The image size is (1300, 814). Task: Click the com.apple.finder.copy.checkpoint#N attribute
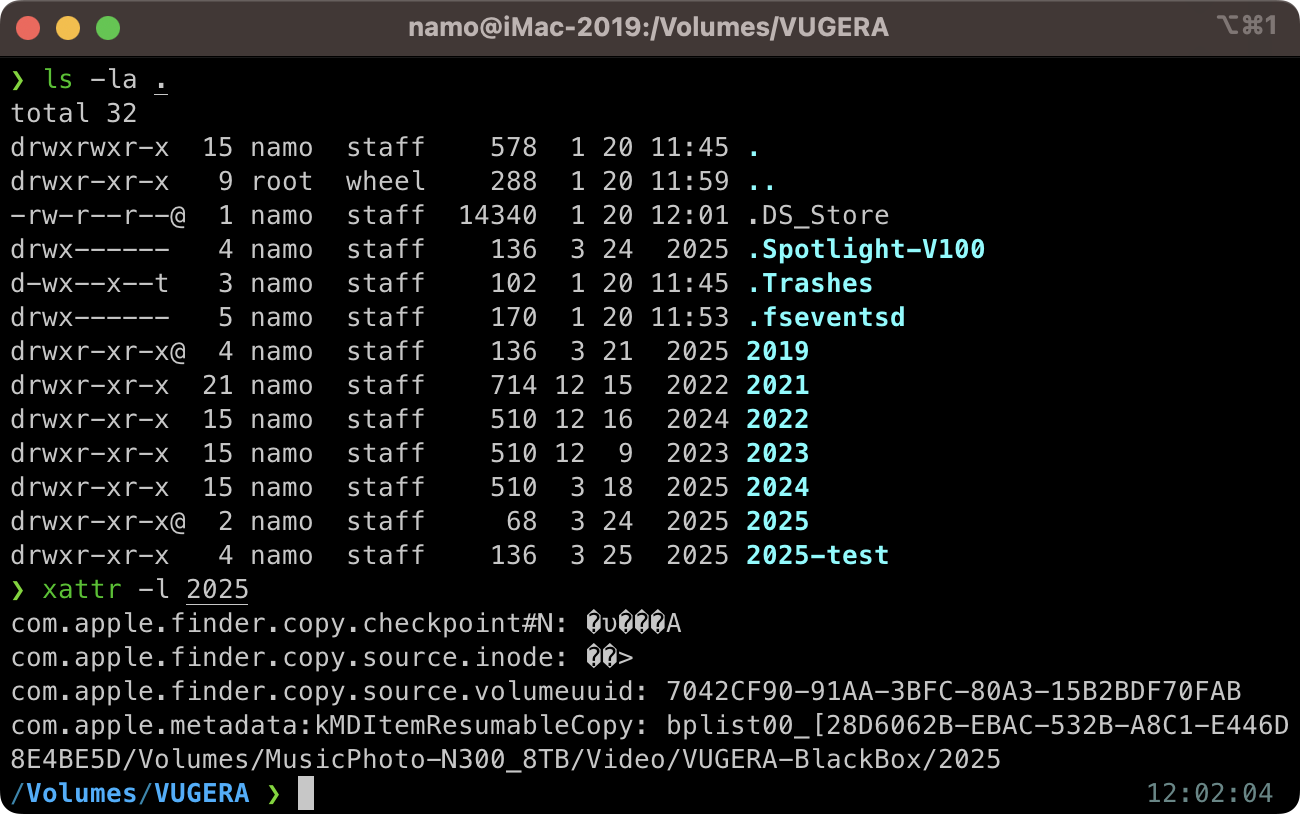281,624
